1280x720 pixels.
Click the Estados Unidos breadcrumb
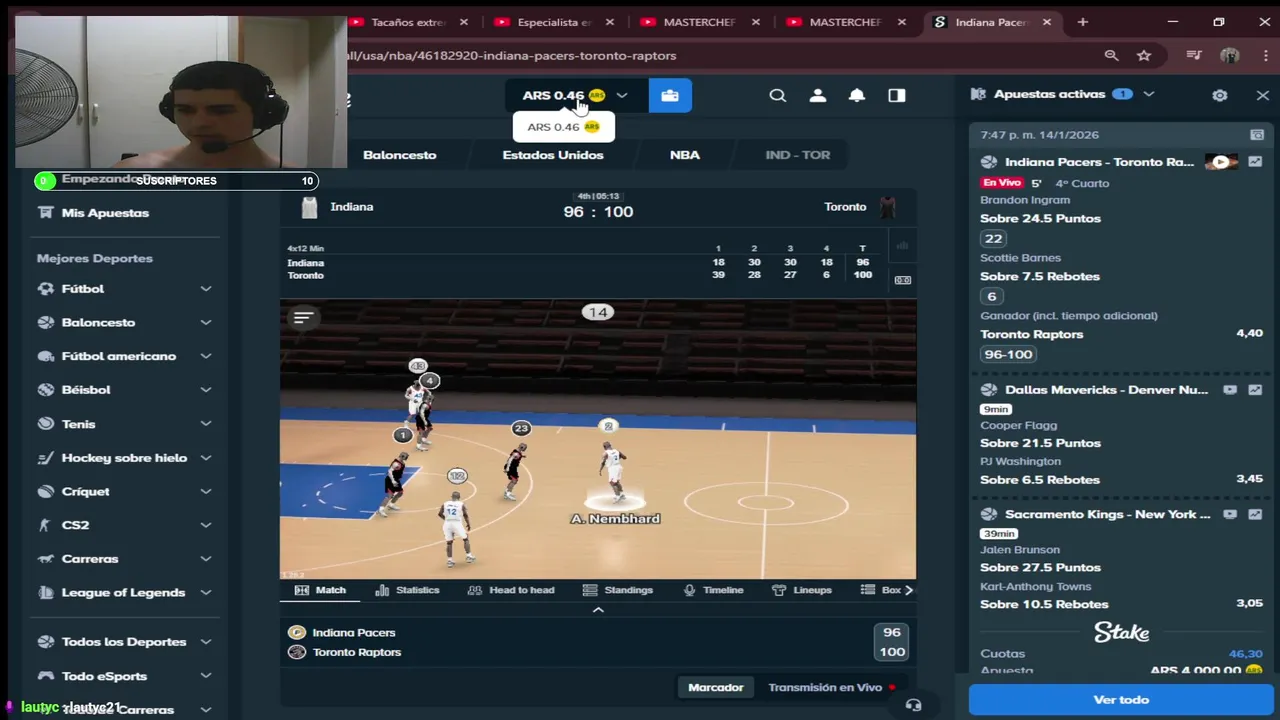point(553,155)
